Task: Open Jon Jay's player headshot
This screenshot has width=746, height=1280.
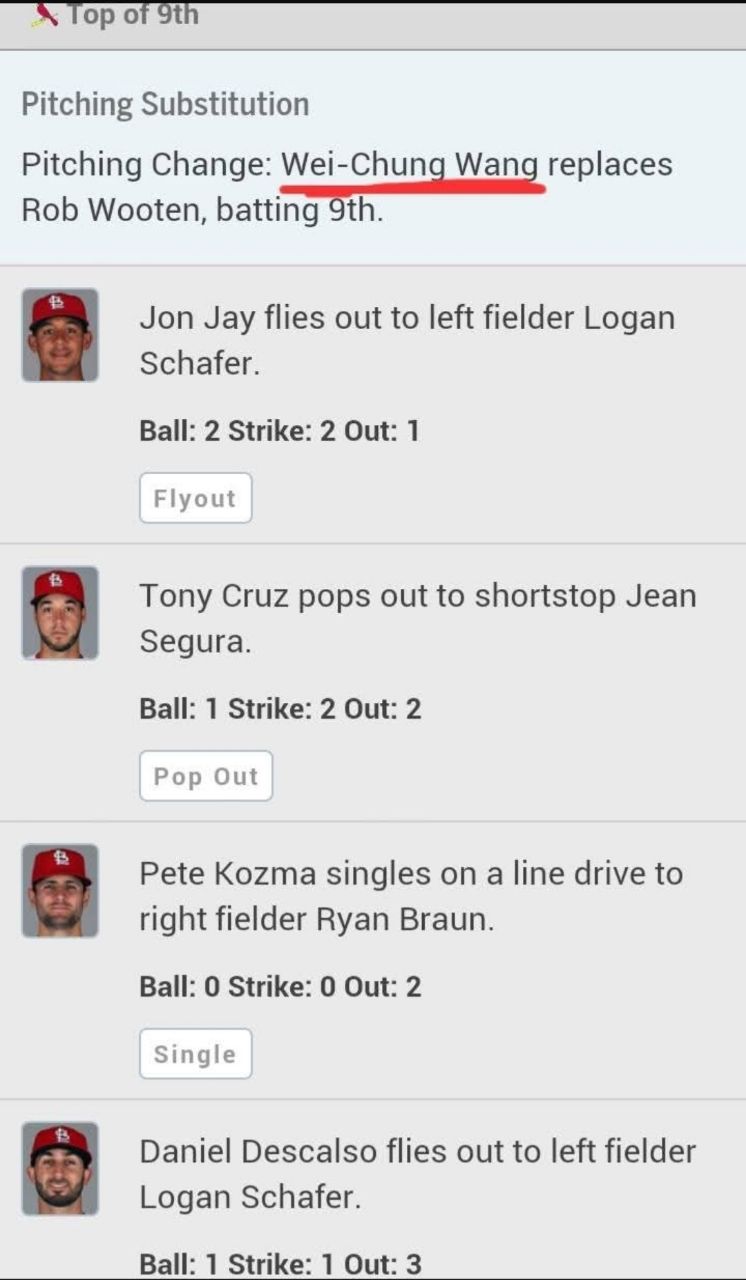Action: [x=60, y=335]
